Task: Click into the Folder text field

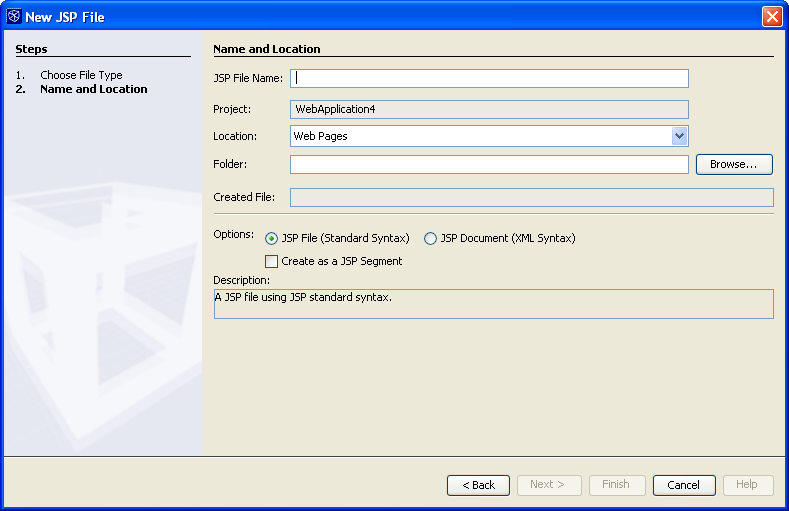Action: click(x=489, y=164)
